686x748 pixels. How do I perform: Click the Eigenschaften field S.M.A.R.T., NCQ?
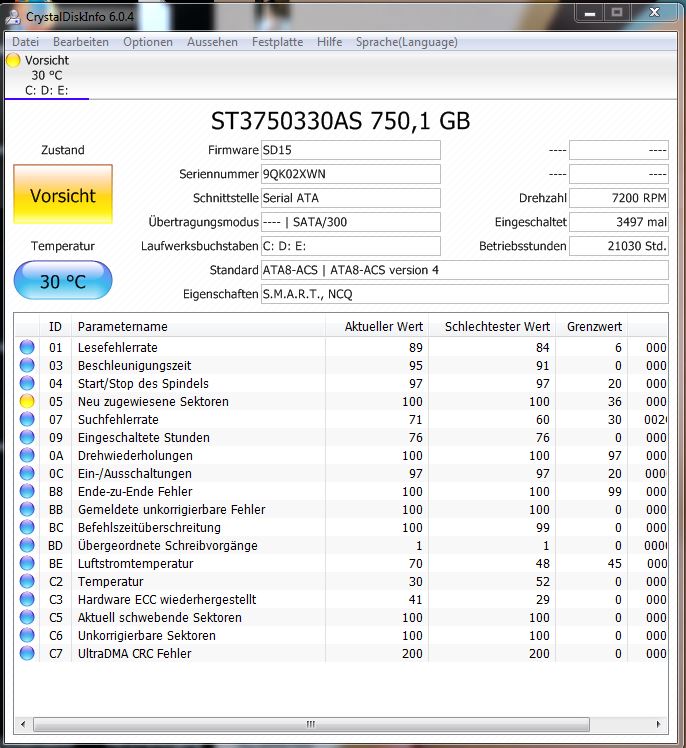[x=465, y=294]
